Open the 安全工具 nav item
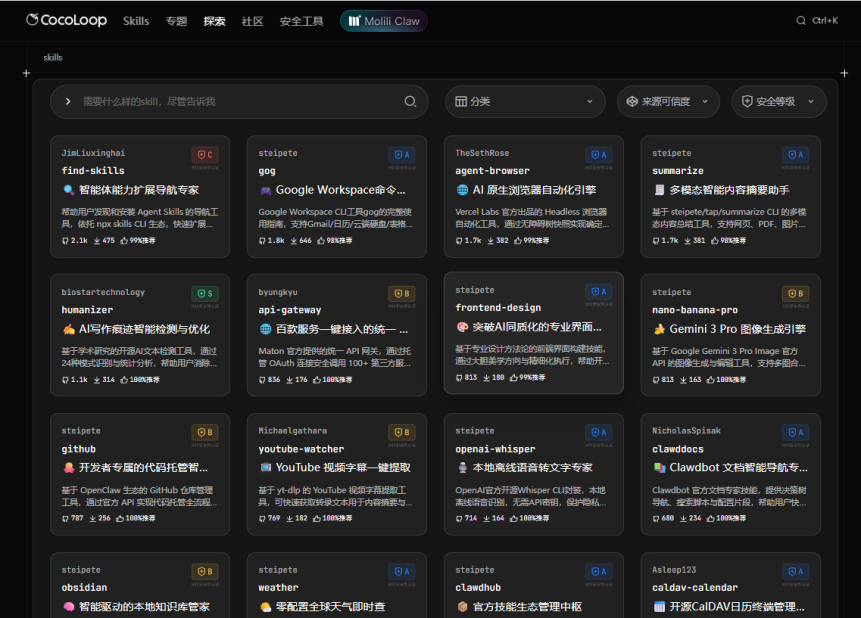861x618 pixels. (301, 20)
